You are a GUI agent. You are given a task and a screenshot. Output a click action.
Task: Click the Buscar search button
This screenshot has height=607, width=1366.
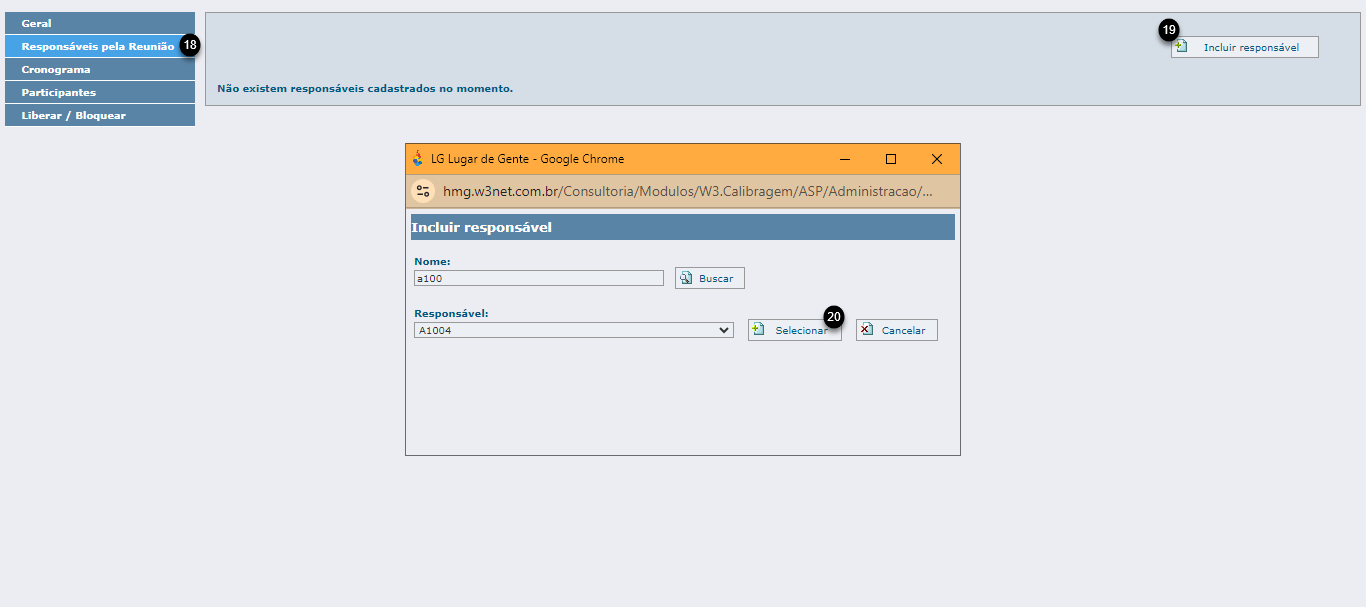click(710, 278)
